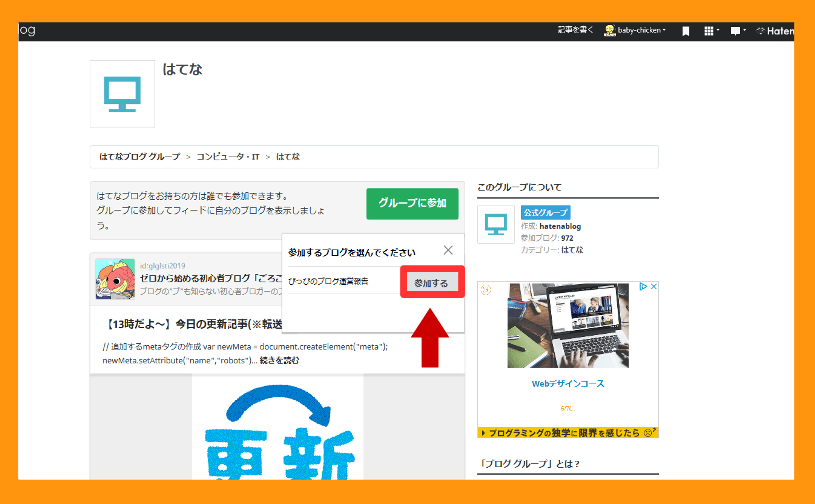This screenshot has width=815, height=504.
Task: Open the 【13時だよ〜】今日の更新記事 article title
Action: click(x=194, y=324)
